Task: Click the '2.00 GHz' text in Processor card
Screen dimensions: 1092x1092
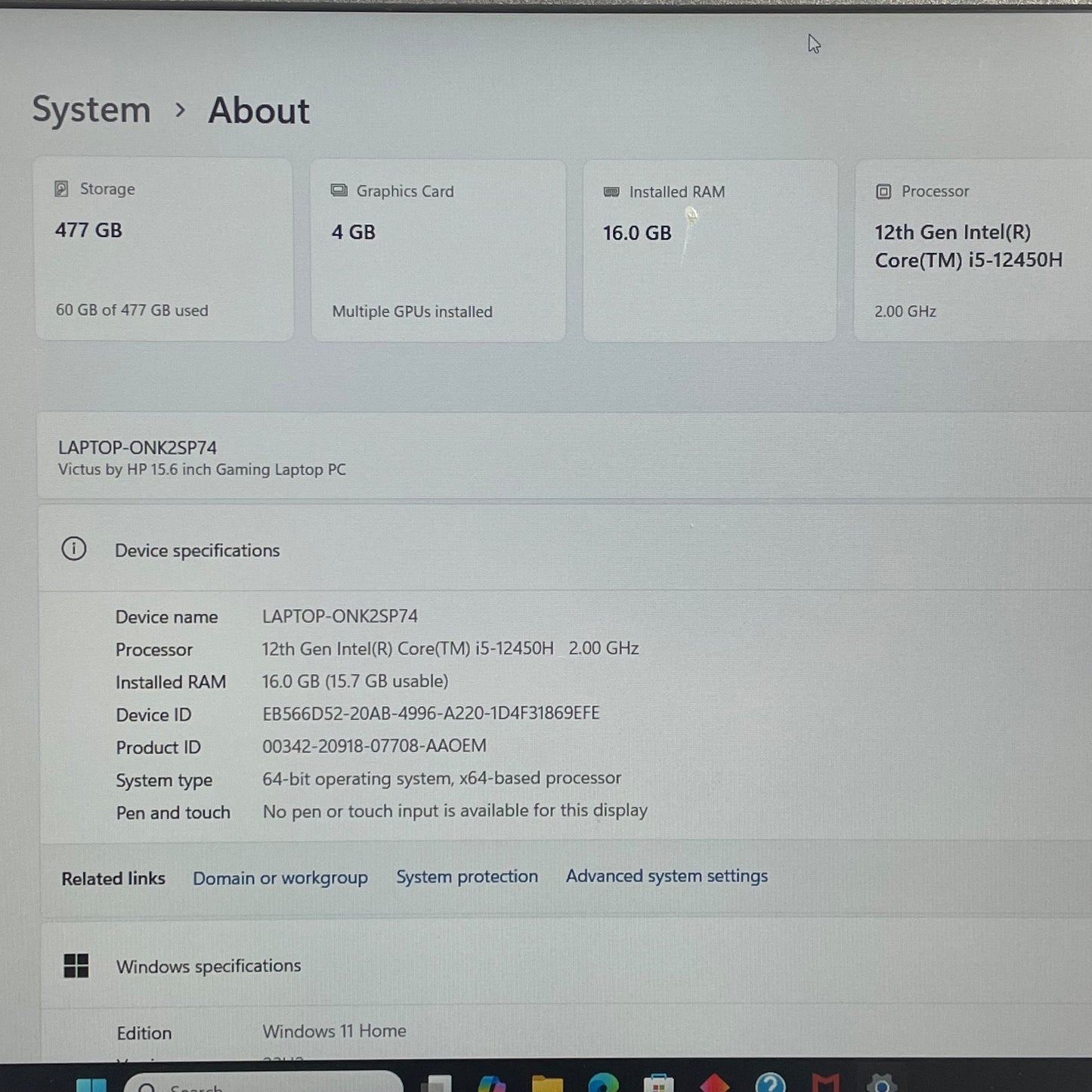Action: pos(905,311)
